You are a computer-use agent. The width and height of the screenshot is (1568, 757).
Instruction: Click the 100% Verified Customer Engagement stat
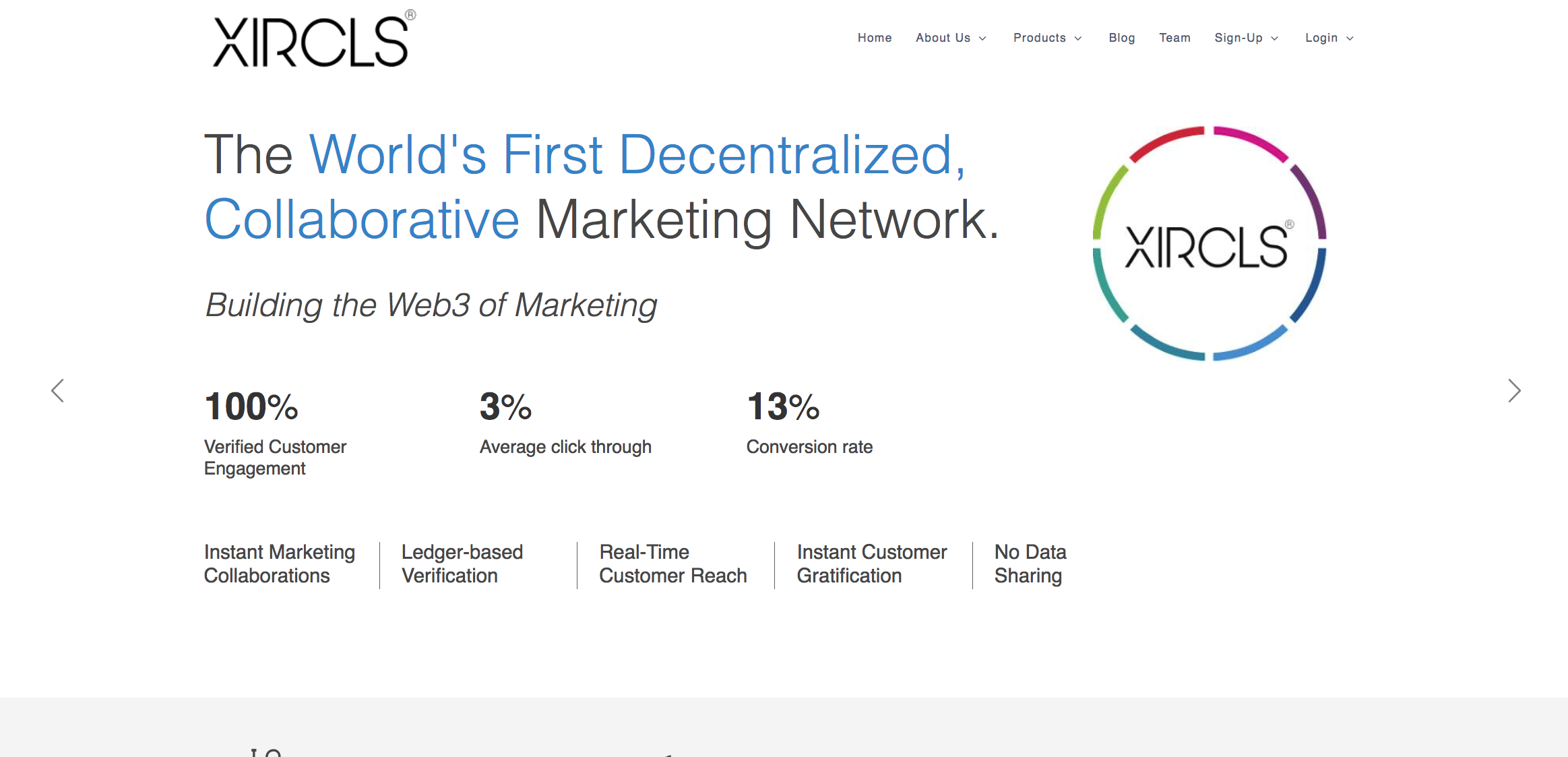(x=275, y=433)
